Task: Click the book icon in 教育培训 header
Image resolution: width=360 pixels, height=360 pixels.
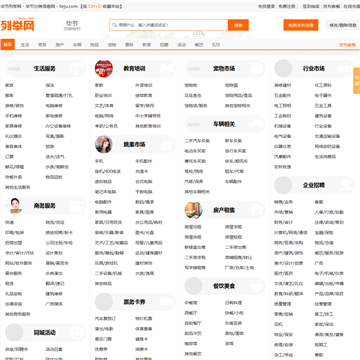Action: click(x=166, y=68)
